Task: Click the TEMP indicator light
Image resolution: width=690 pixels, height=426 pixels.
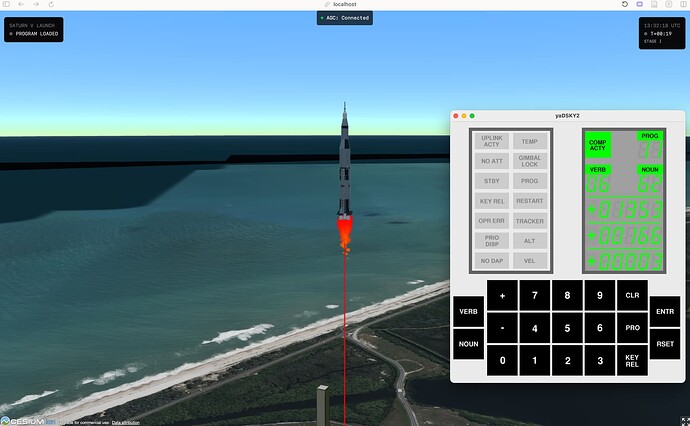Action: [x=529, y=141]
